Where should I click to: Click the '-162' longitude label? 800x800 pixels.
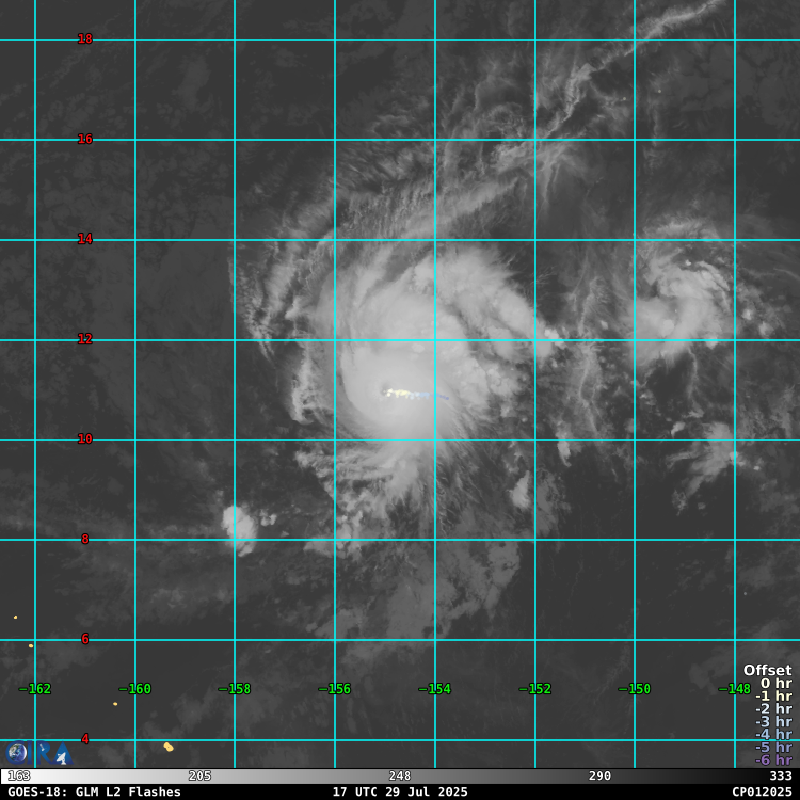point(35,689)
